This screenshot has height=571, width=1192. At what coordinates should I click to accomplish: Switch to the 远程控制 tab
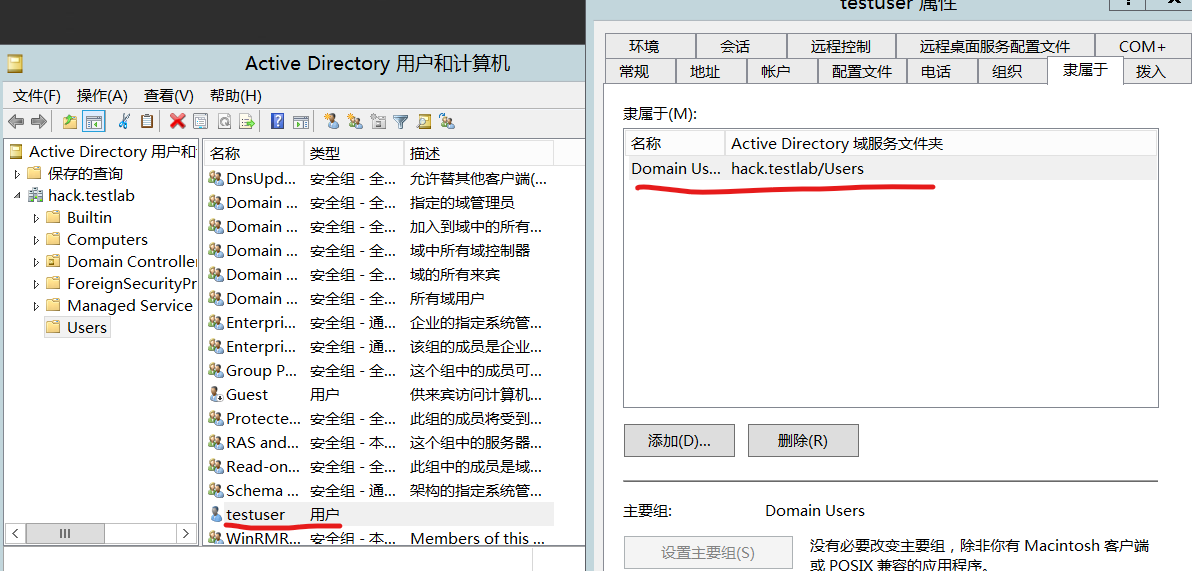coord(840,47)
